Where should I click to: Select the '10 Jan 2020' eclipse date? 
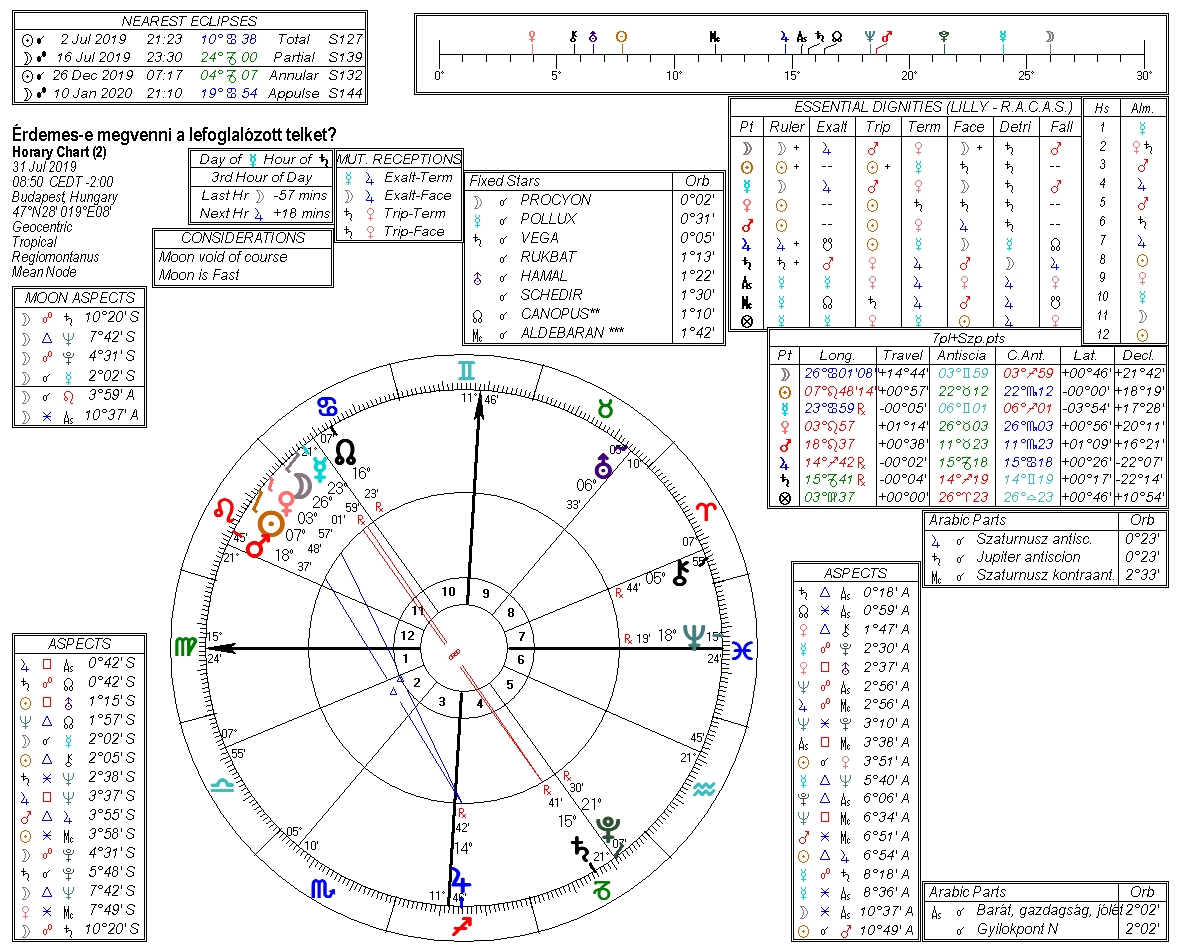point(92,93)
